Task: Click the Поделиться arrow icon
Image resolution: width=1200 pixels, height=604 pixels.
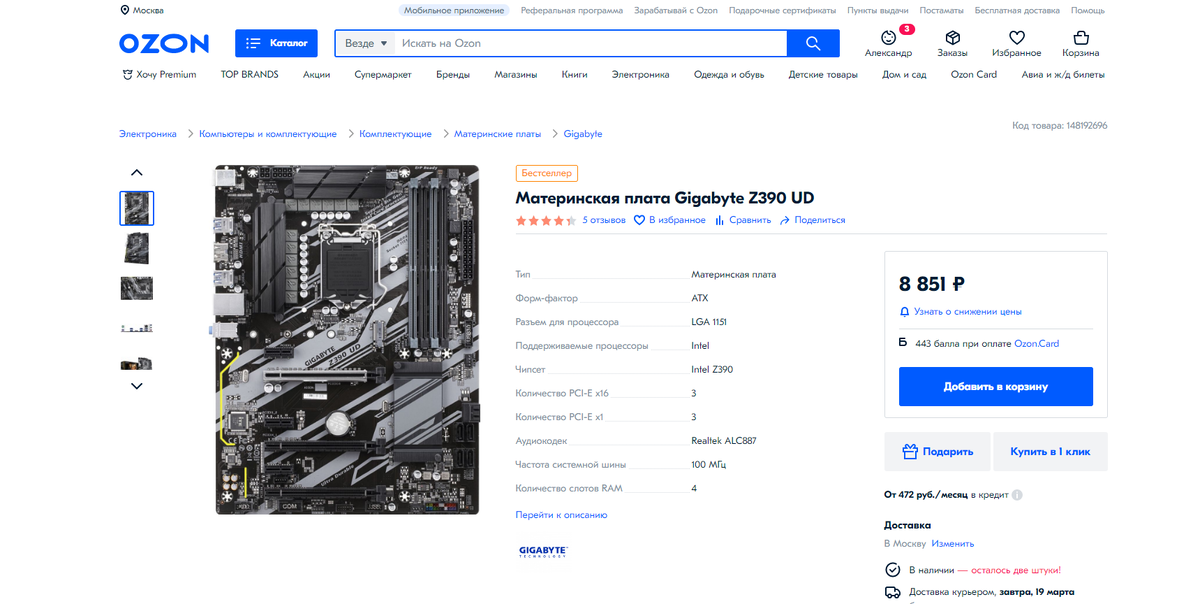Action: click(785, 220)
